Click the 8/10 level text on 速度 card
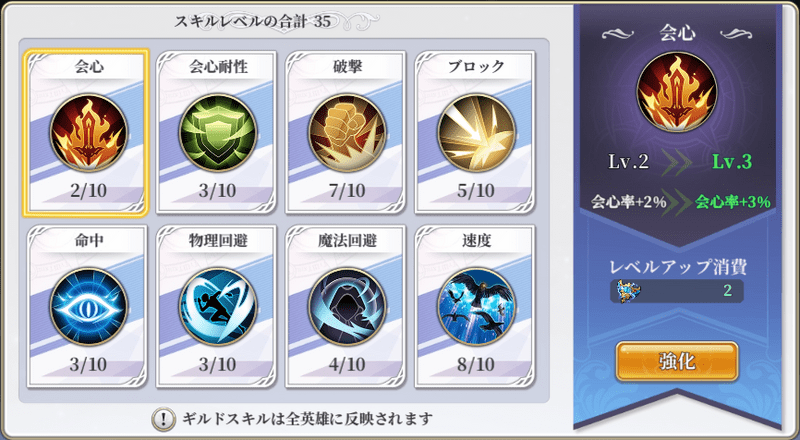 pos(476,364)
